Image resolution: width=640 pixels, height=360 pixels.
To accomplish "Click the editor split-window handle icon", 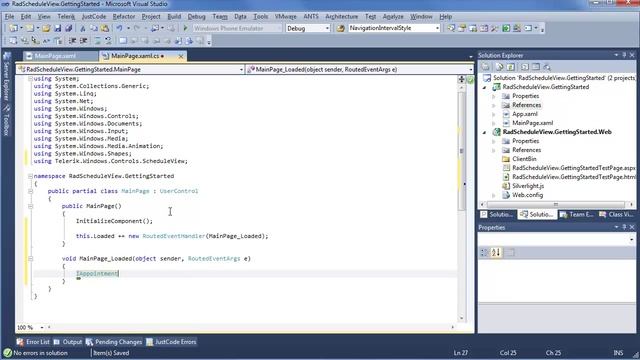I will pyautogui.click(x=462, y=79).
